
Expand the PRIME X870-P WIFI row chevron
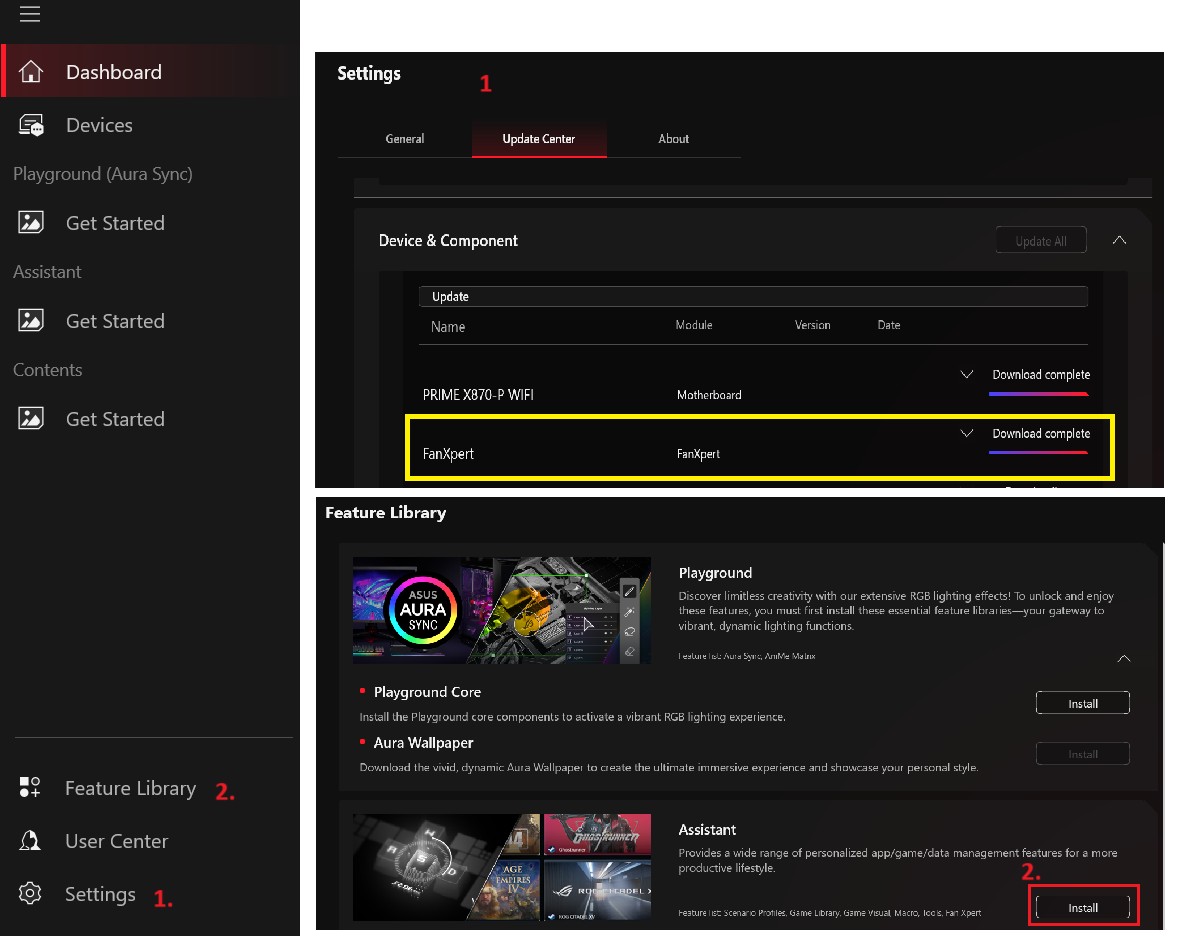coord(966,374)
